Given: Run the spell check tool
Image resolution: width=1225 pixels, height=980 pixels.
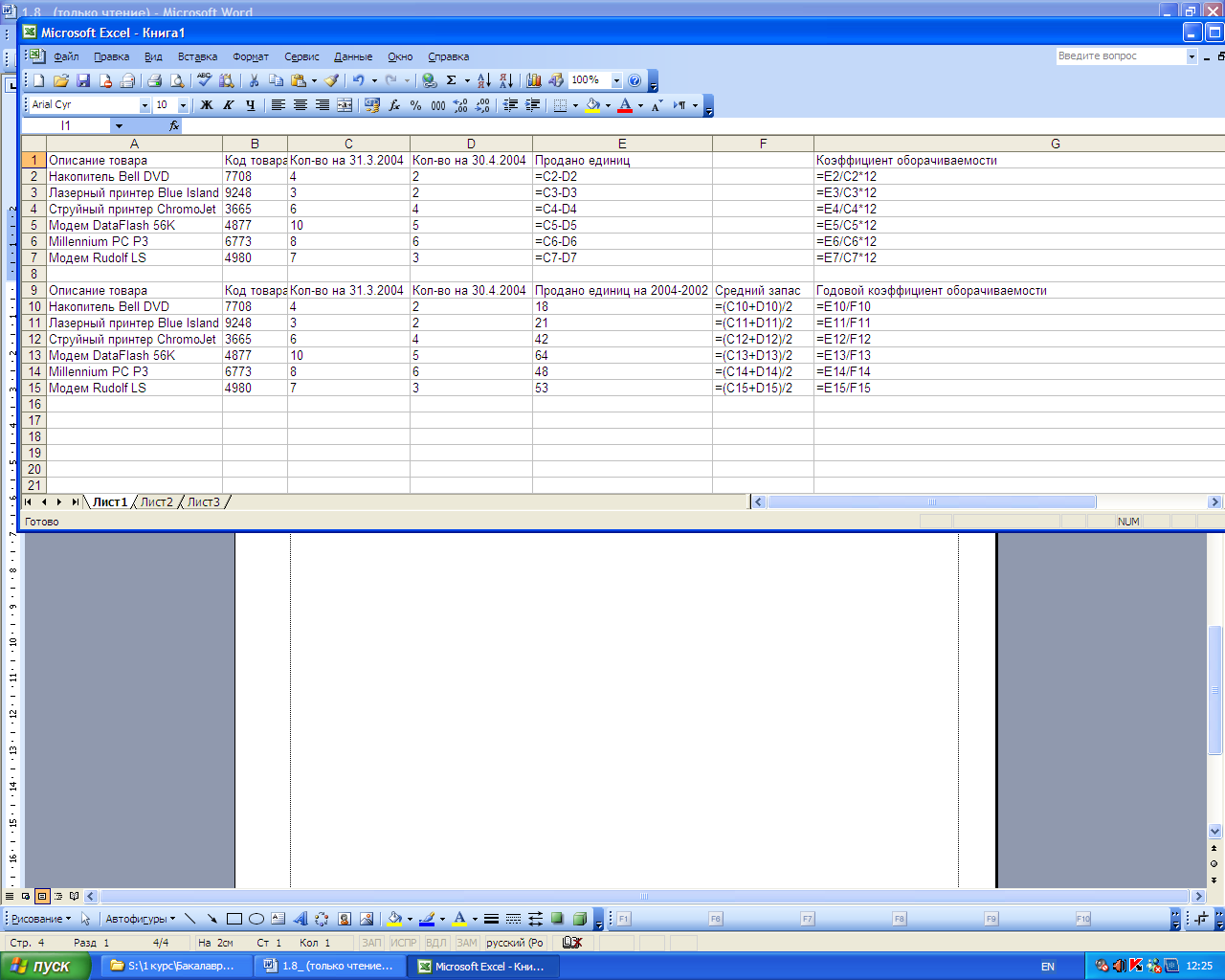Looking at the screenshot, I should pos(204,80).
